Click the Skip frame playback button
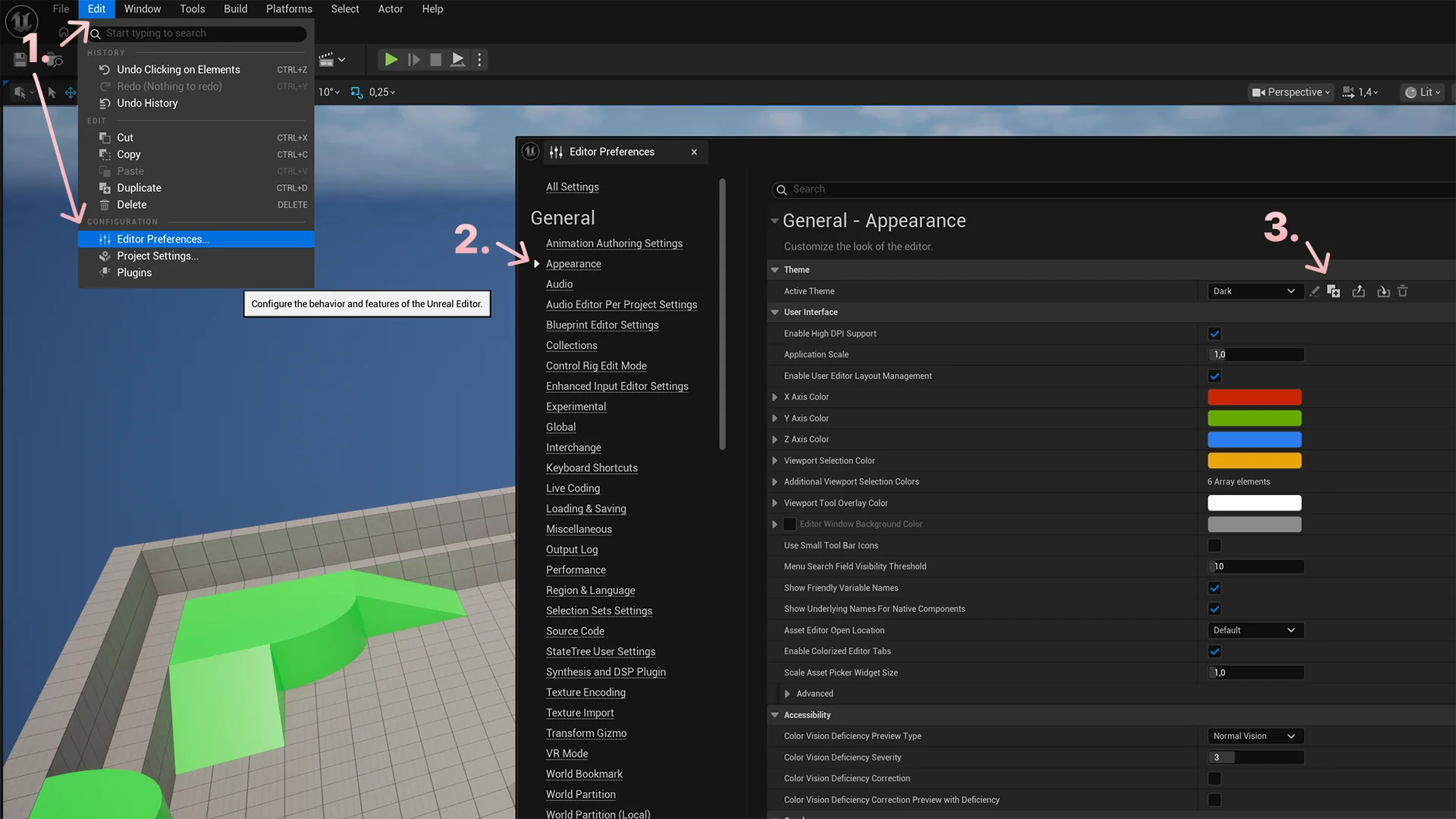1456x819 pixels. [413, 59]
